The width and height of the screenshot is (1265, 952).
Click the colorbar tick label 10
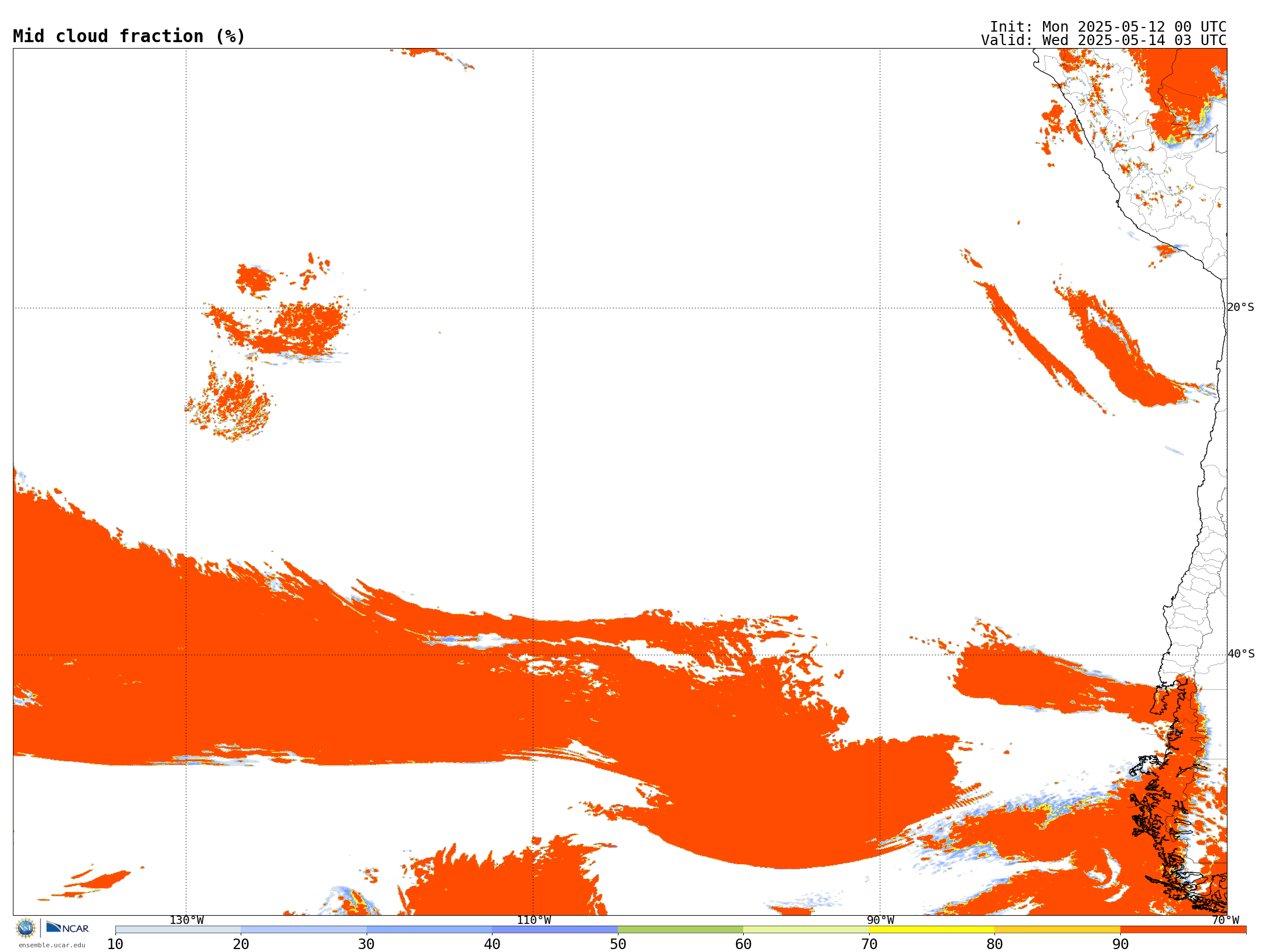point(115,944)
